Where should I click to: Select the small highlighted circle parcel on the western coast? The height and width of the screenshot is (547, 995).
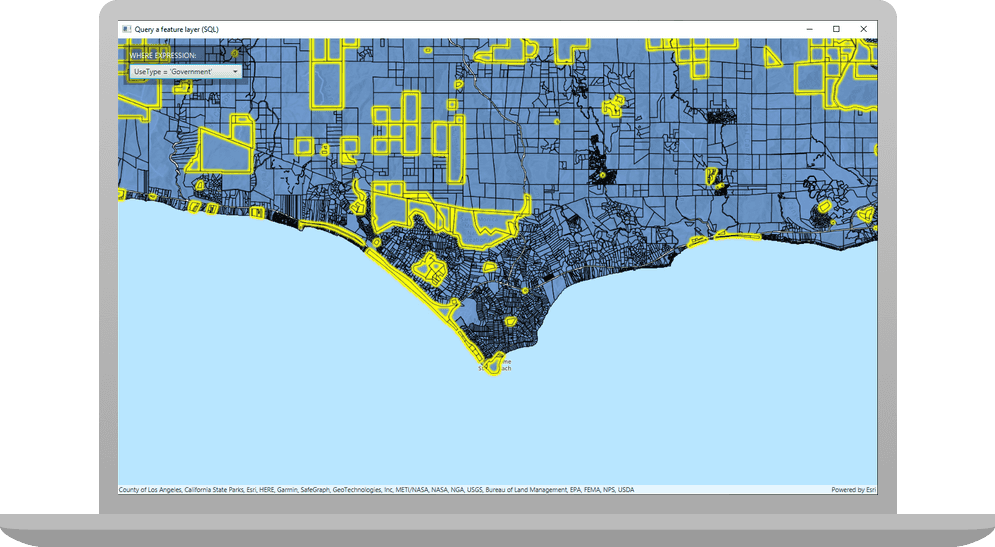pos(376,242)
